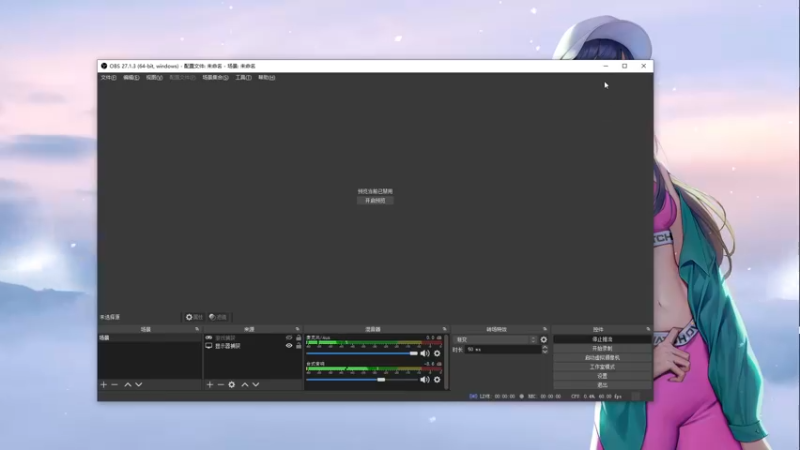The width and height of the screenshot is (800, 450).
Task: Open microphone/Aux audio settings gear
Action: tap(437, 353)
